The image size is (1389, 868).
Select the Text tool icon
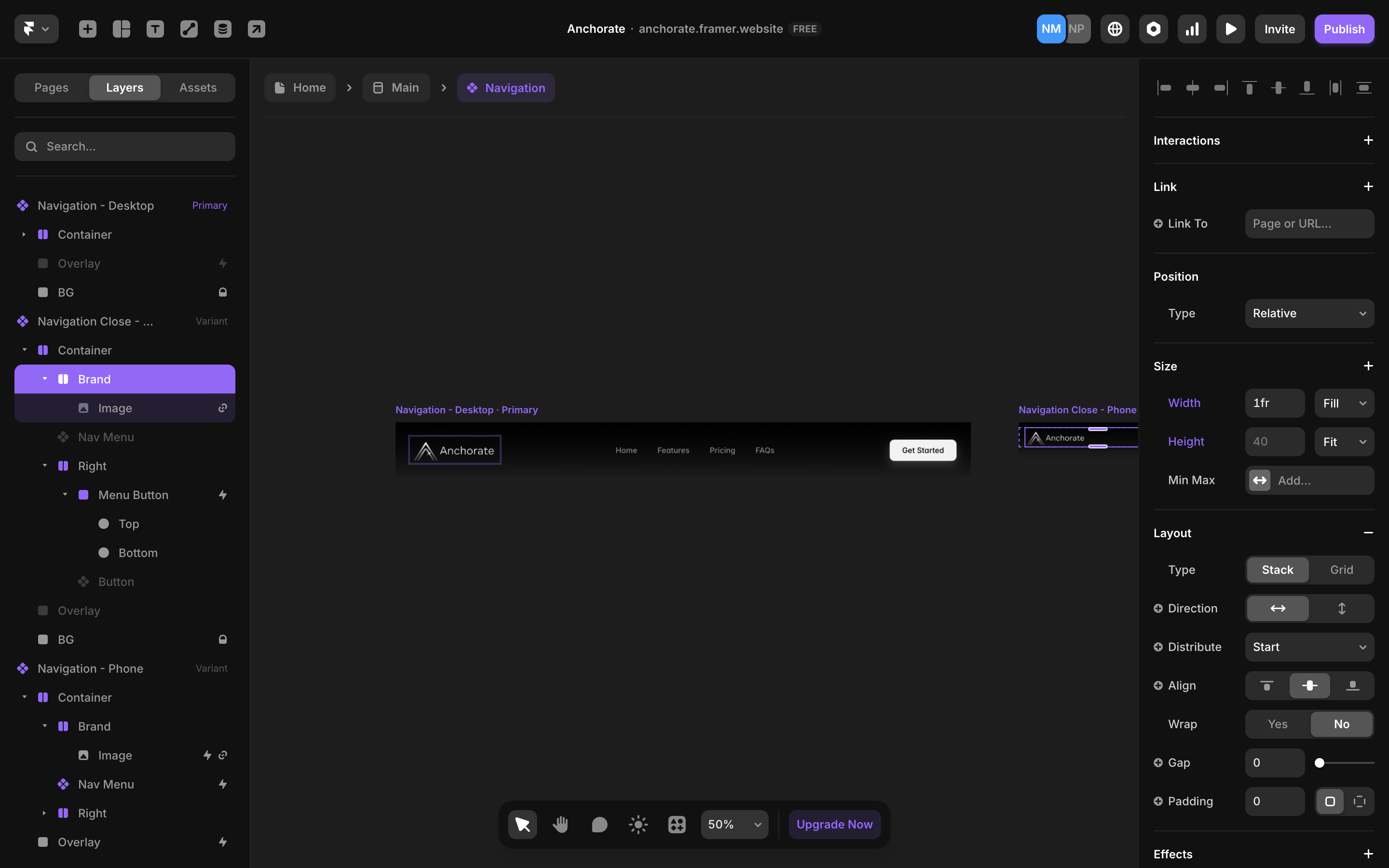click(155, 29)
